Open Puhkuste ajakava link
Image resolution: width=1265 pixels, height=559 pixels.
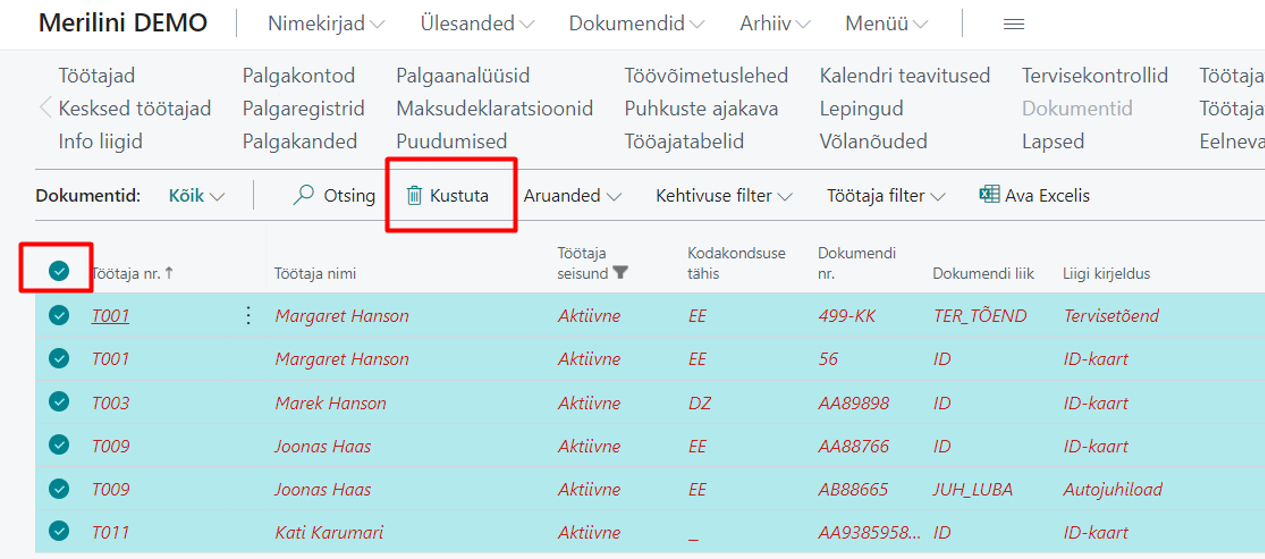coord(701,108)
